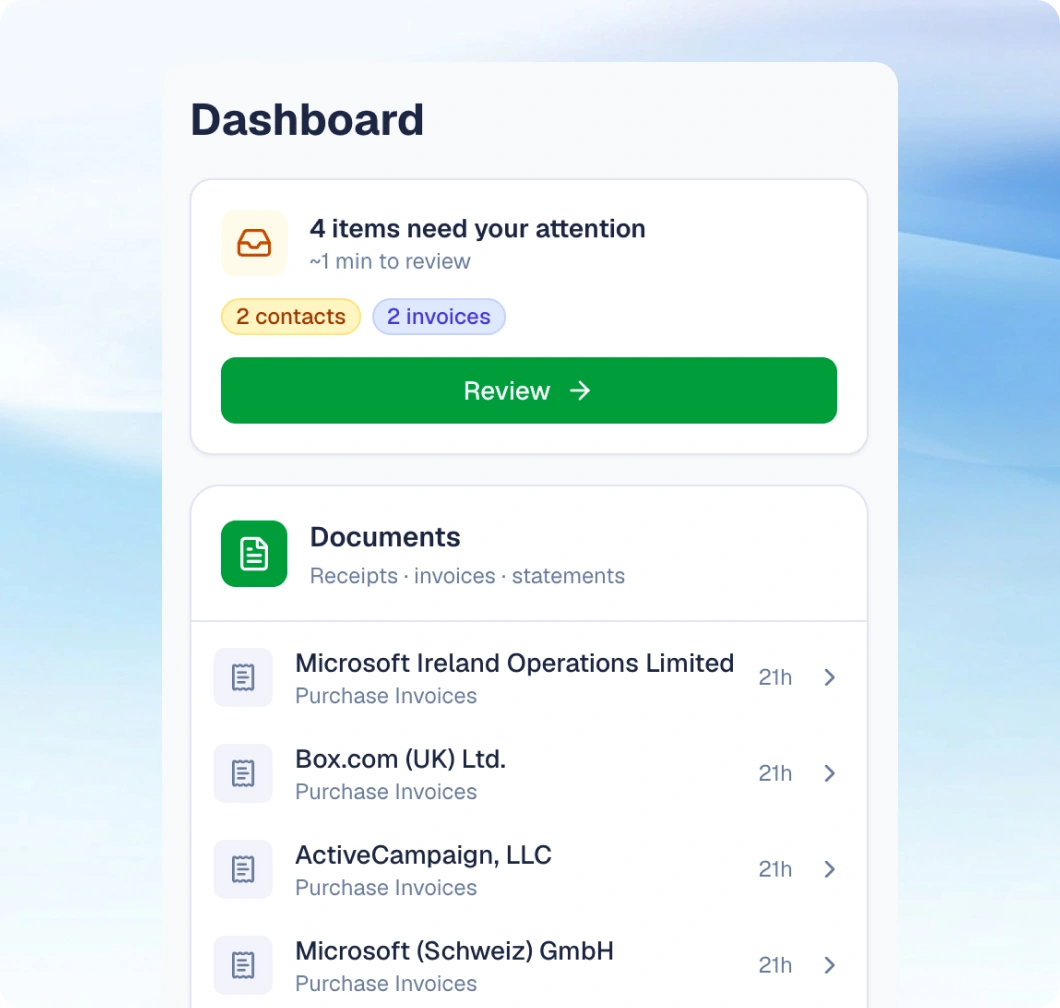Viewport: 1060px width, 1008px height.
Task: Expand the Box.com (UK) Ltd. chevron
Action: (x=829, y=773)
